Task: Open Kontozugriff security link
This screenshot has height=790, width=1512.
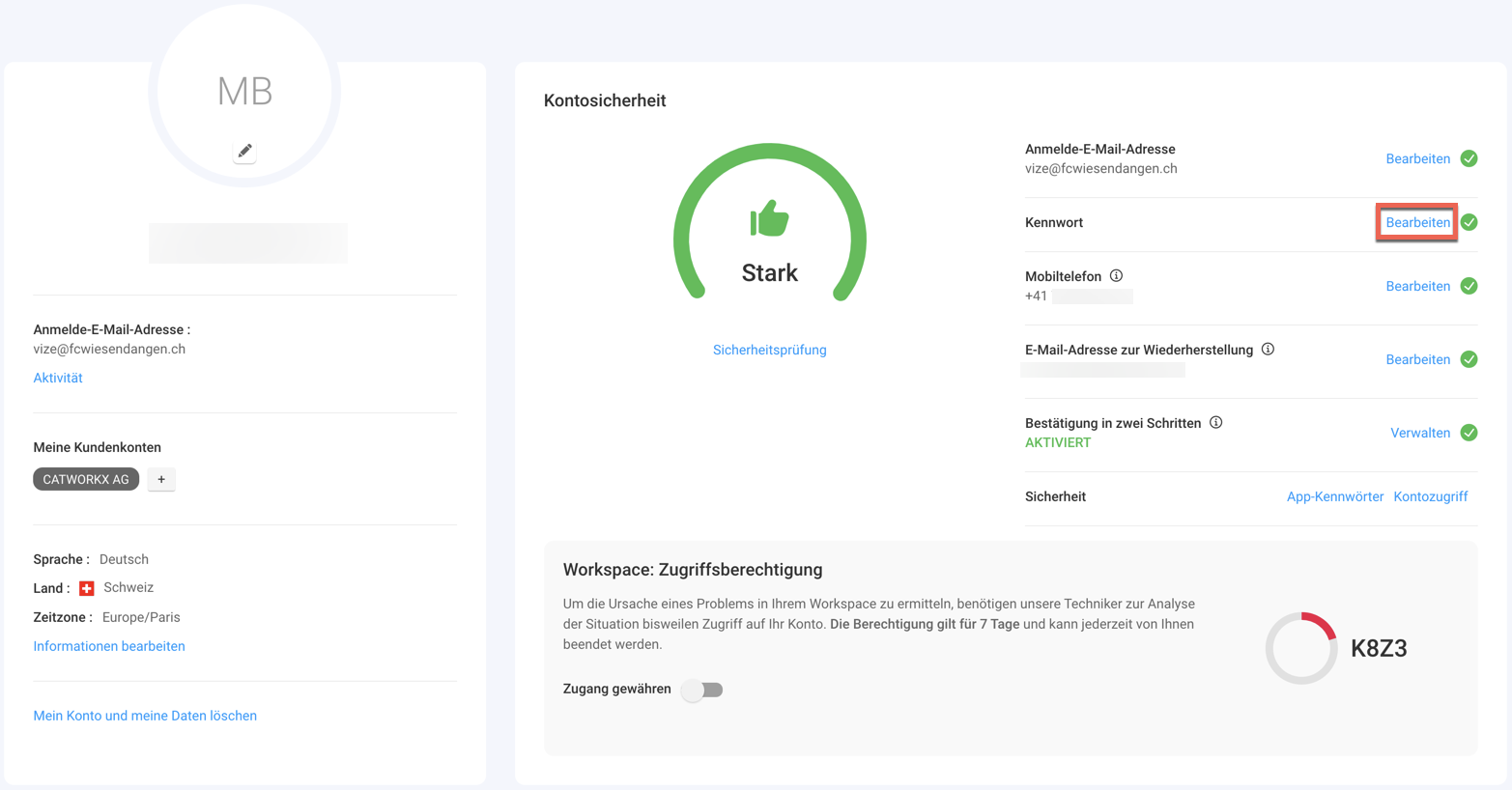Action: tap(1430, 497)
